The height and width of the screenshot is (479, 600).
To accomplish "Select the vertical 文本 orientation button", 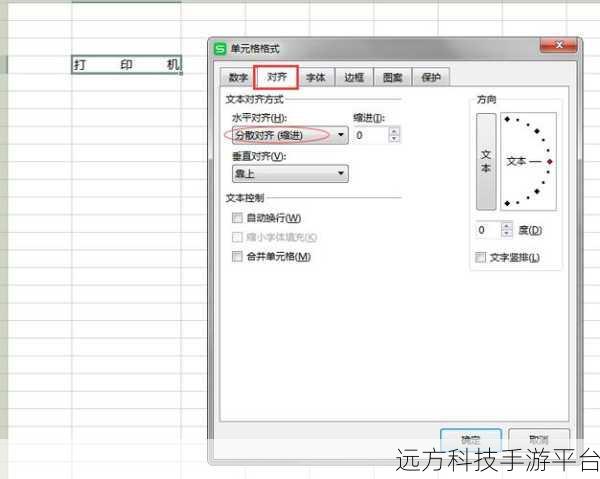I will coord(486,161).
